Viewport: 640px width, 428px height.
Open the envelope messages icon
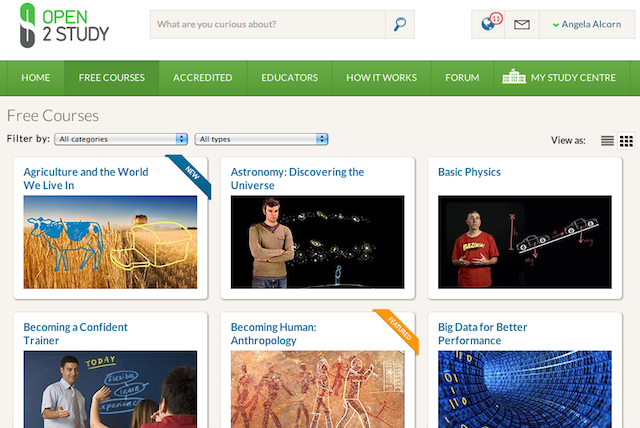tap(522, 24)
